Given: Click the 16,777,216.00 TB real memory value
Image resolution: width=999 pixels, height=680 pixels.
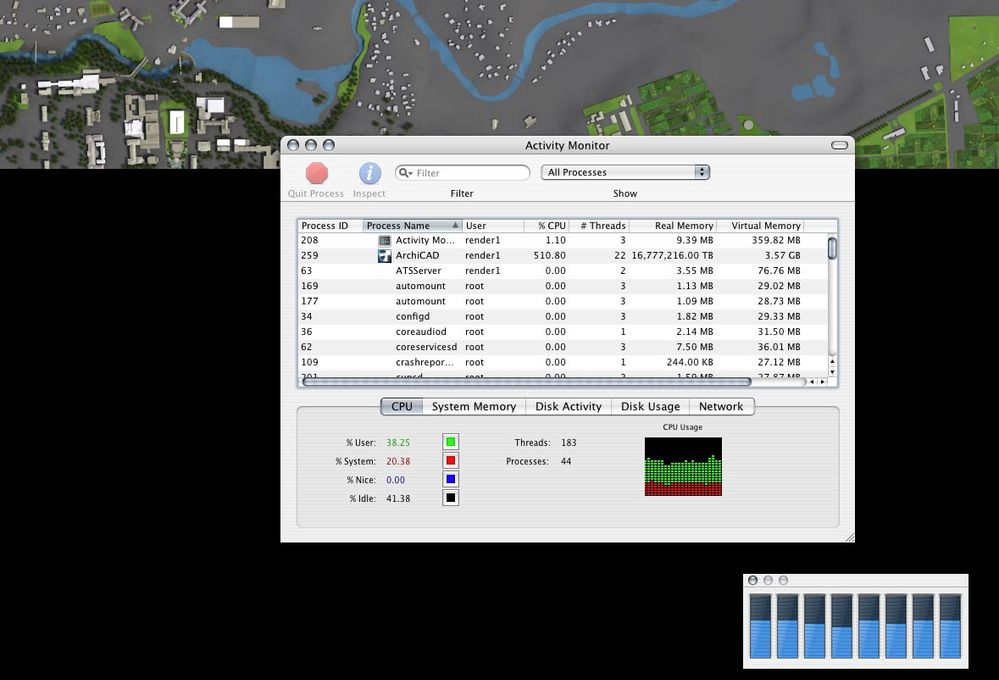Looking at the screenshot, I should [x=672, y=256].
